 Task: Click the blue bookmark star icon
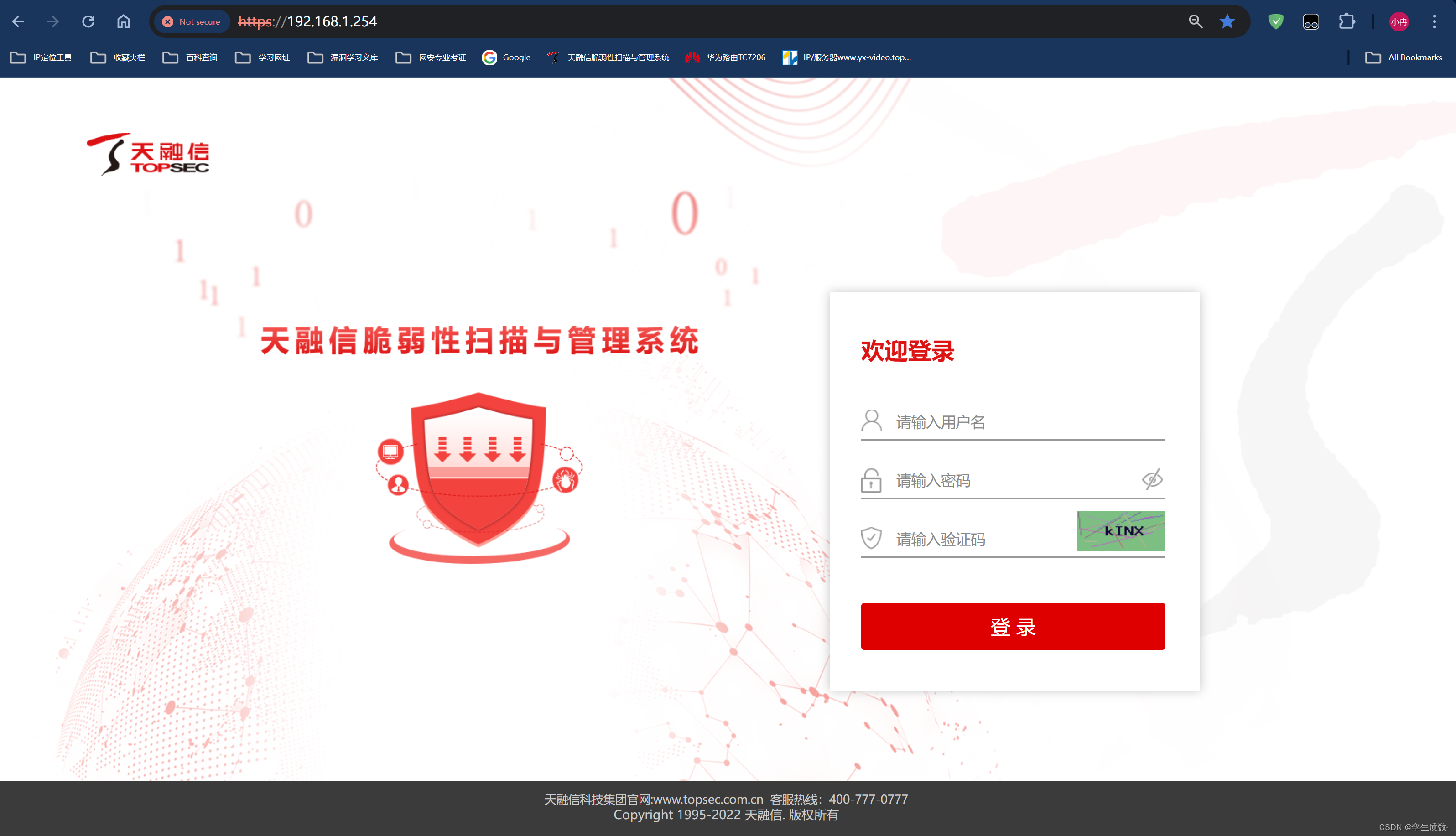(1227, 22)
